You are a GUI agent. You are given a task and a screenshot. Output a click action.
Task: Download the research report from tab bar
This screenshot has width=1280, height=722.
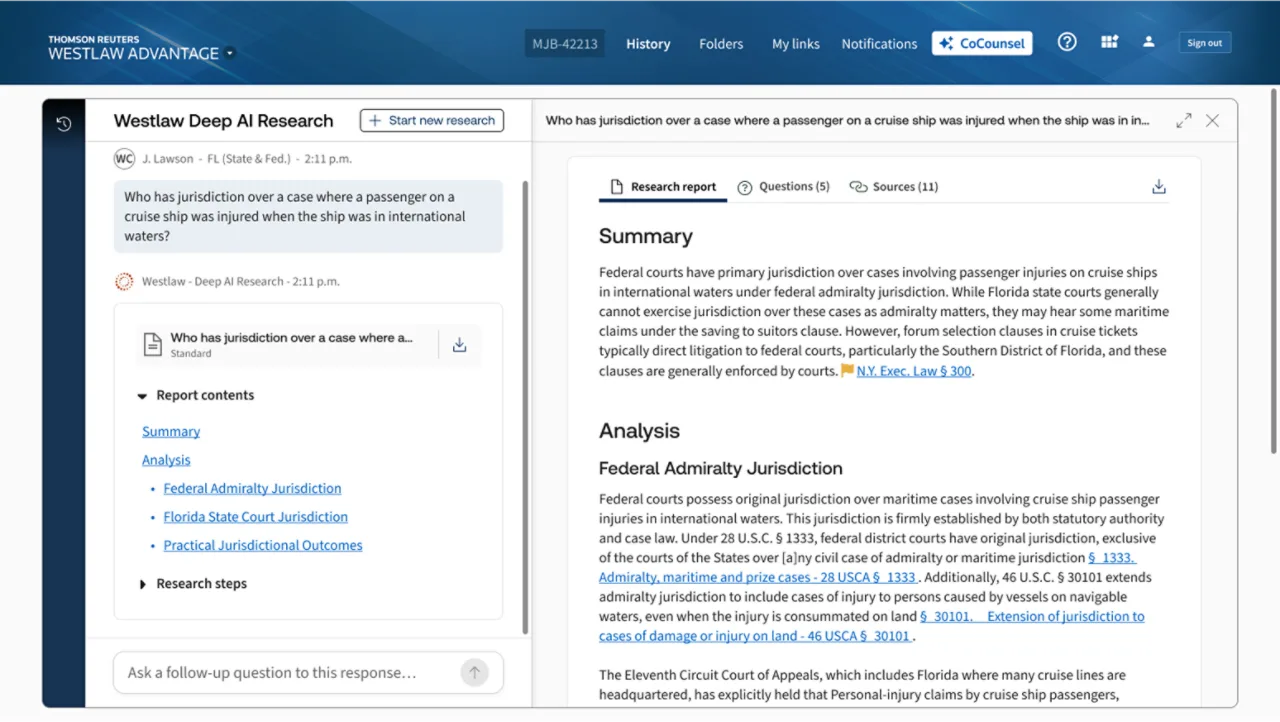(x=1159, y=187)
